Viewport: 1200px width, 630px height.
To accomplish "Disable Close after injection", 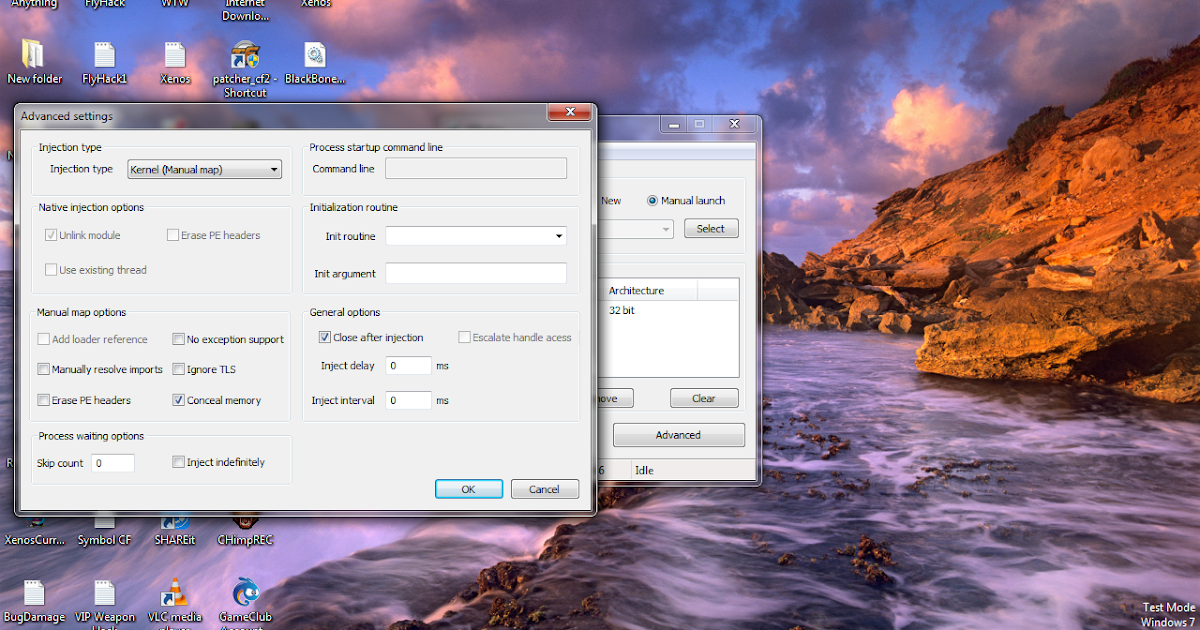I will coord(324,337).
